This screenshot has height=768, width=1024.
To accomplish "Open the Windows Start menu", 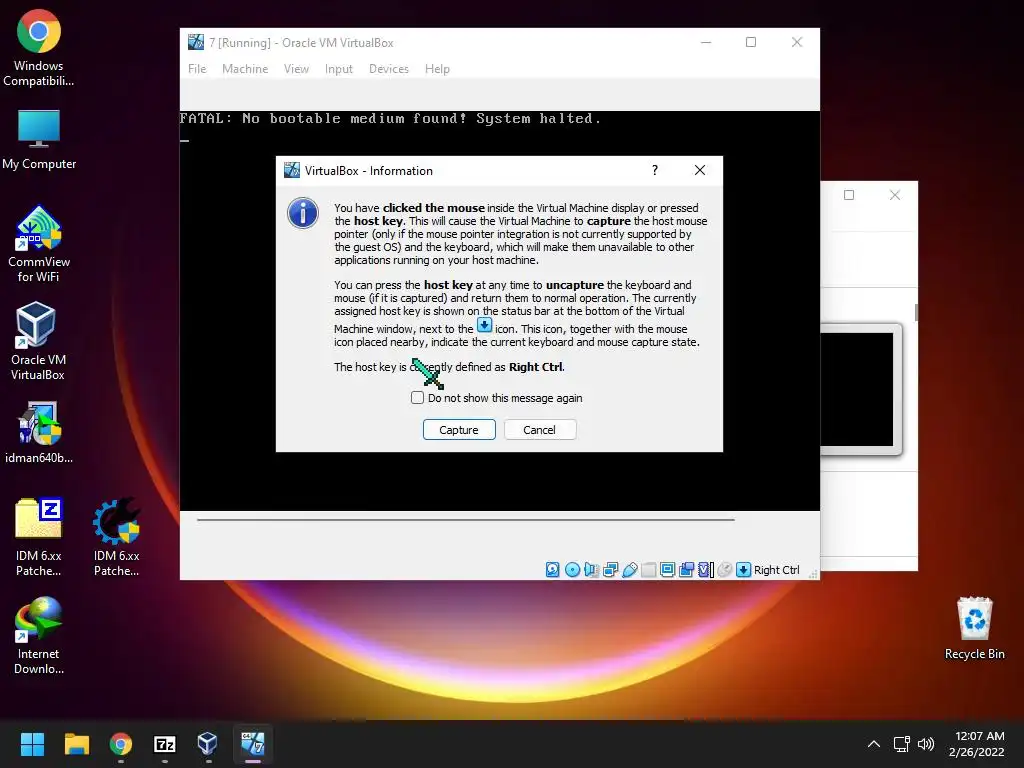I will 32,744.
